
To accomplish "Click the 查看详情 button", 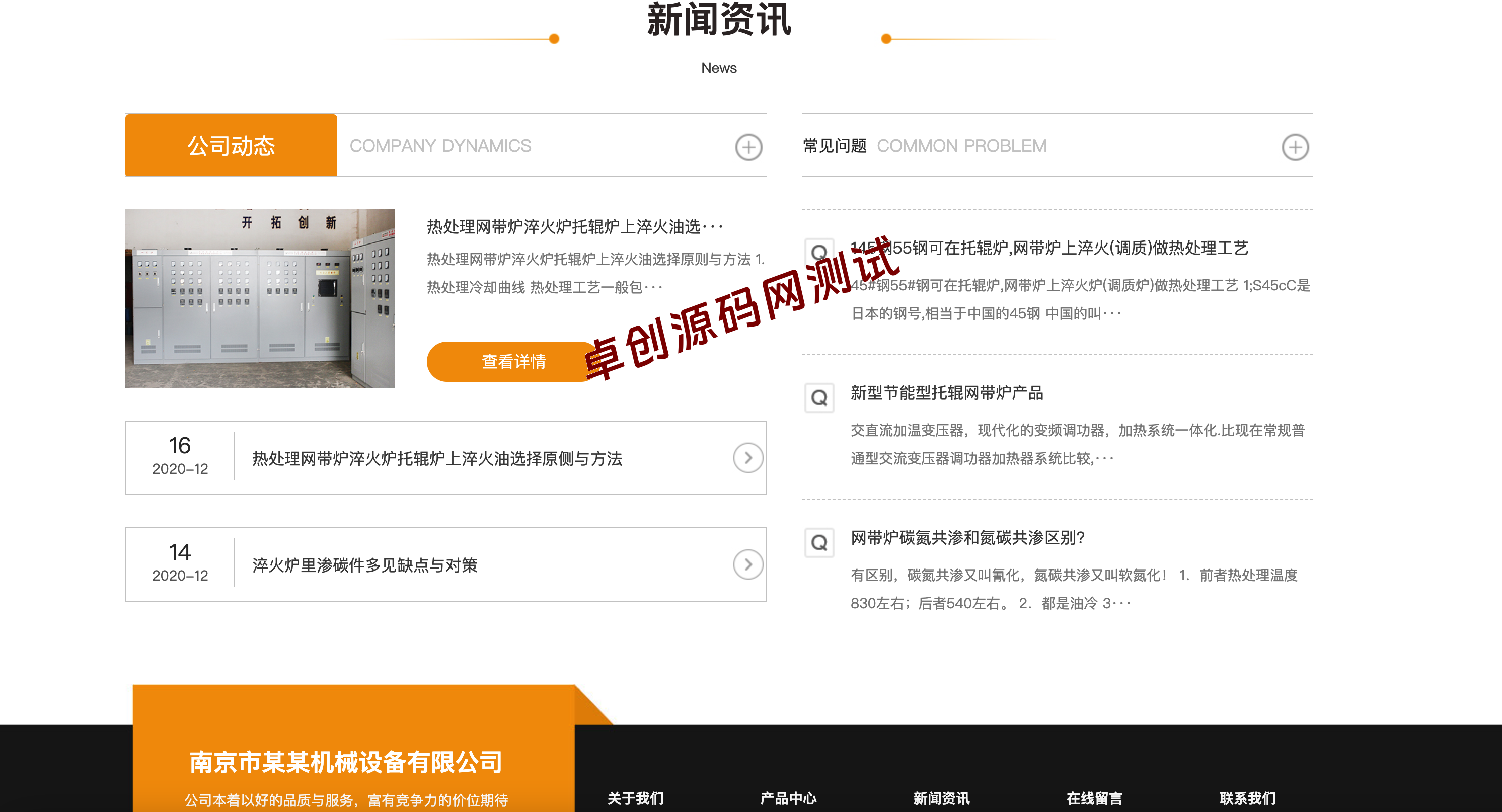I will pyautogui.click(x=513, y=361).
